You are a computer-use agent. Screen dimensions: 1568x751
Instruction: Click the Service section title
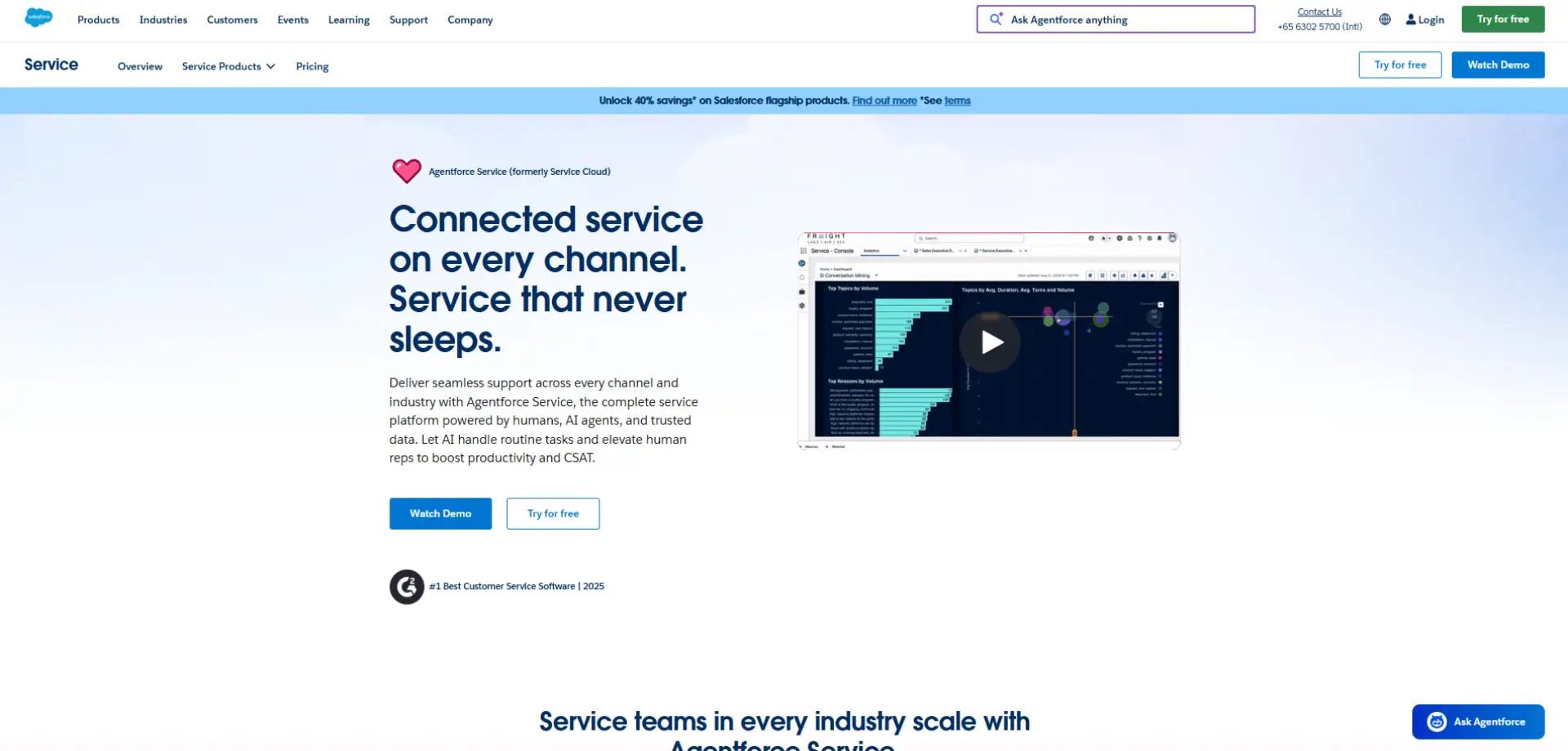tap(51, 65)
